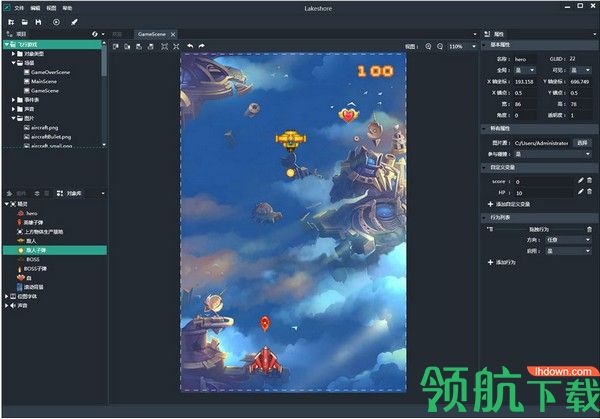
Task: Open the 110% zoom level dropdown
Action: point(462,46)
